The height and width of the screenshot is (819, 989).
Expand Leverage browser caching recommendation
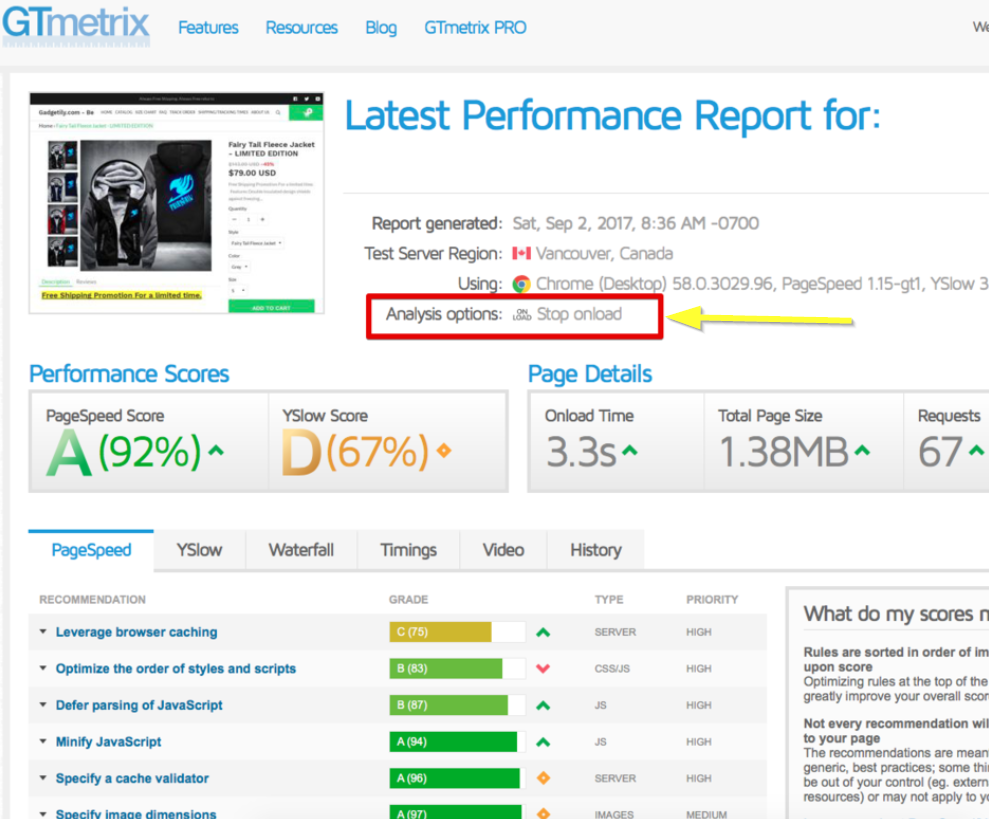[x=43, y=632]
